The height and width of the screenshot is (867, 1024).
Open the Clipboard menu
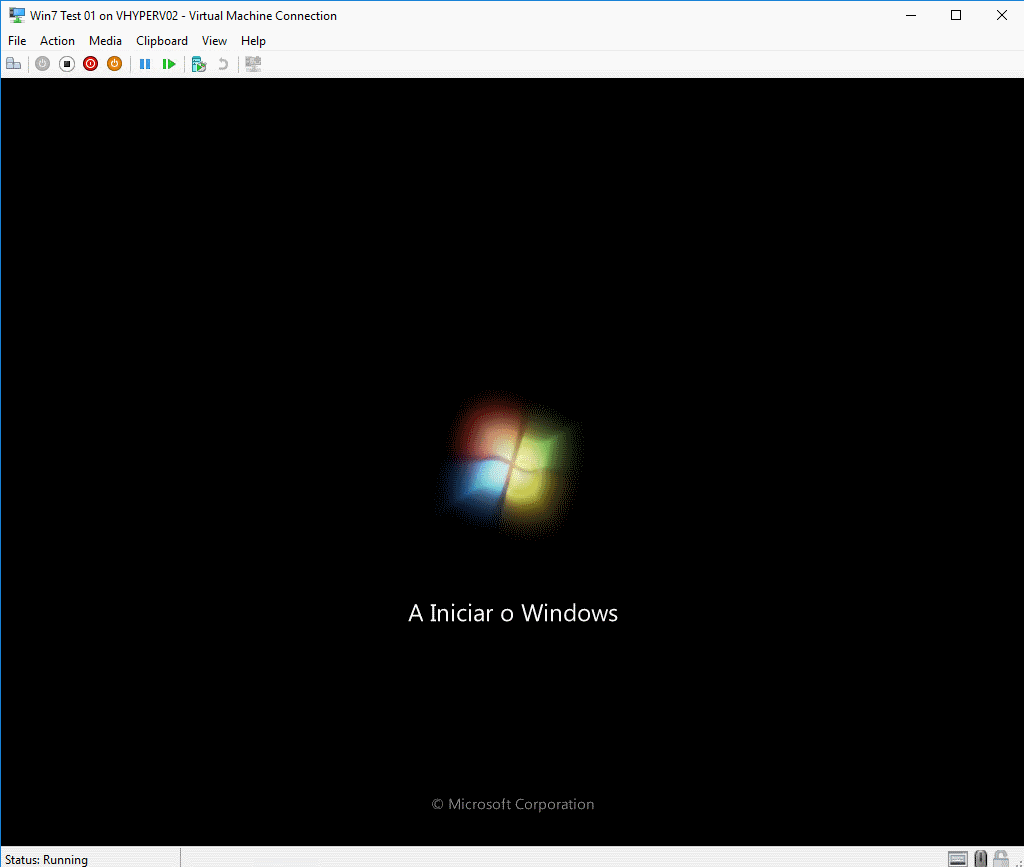[x=162, y=40]
